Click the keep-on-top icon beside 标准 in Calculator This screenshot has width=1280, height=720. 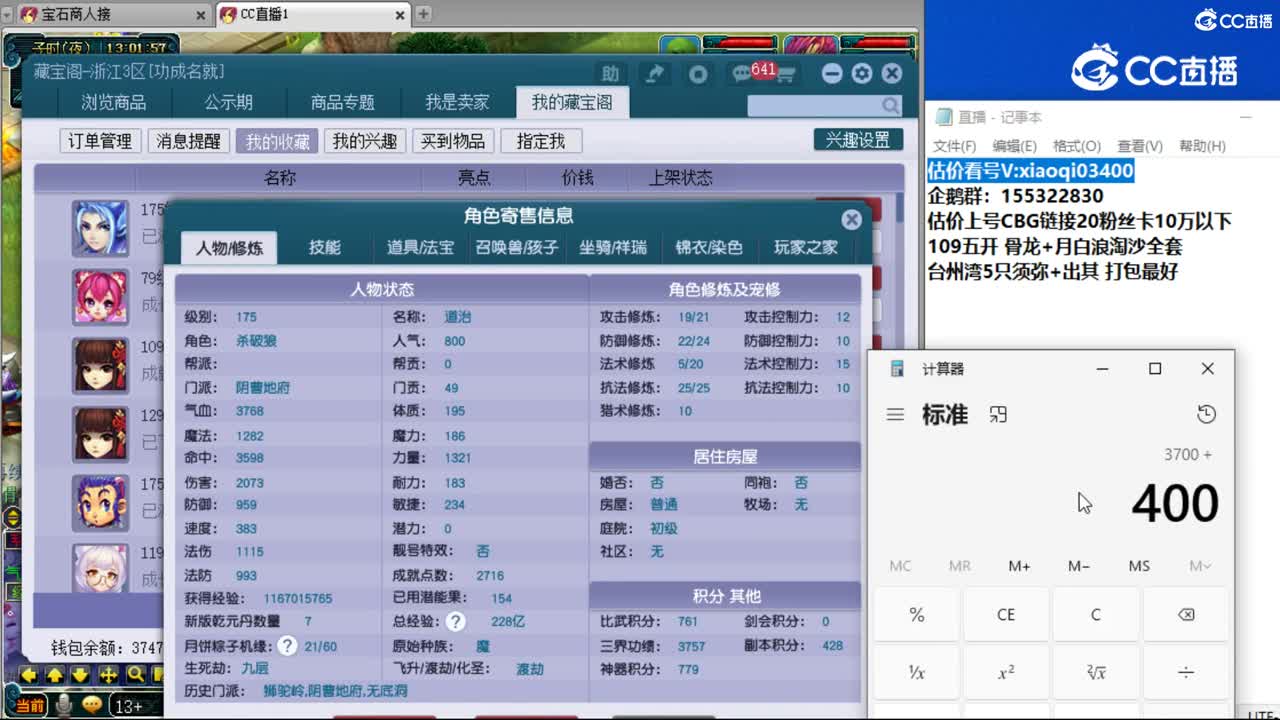pos(998,413)
